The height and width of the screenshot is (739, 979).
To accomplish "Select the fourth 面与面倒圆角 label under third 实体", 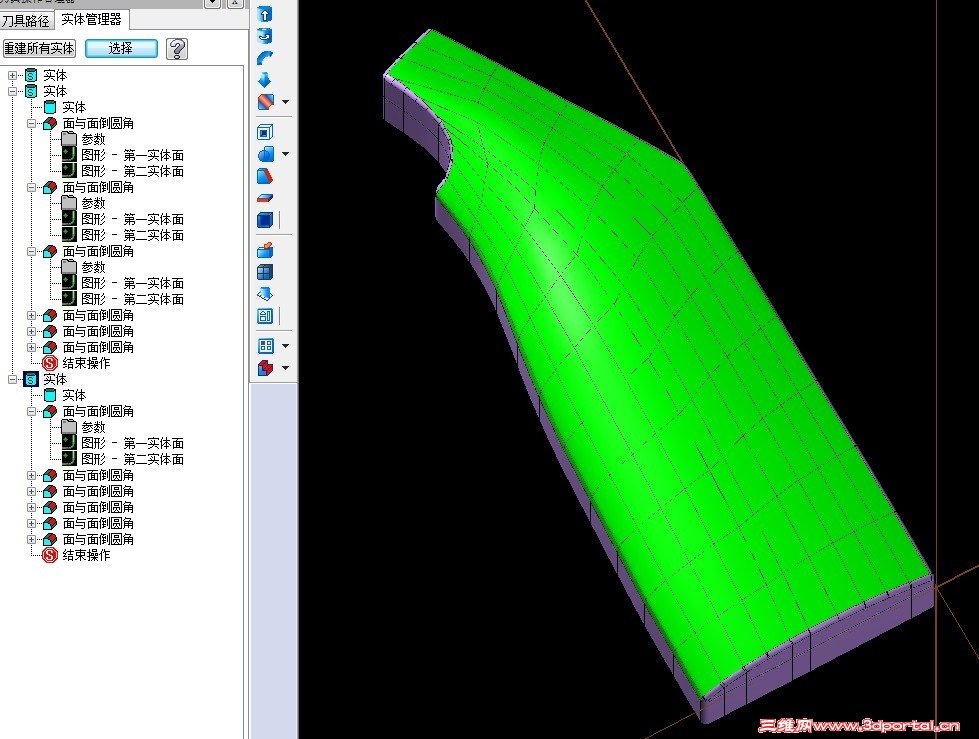I will [x=98, y=507].
